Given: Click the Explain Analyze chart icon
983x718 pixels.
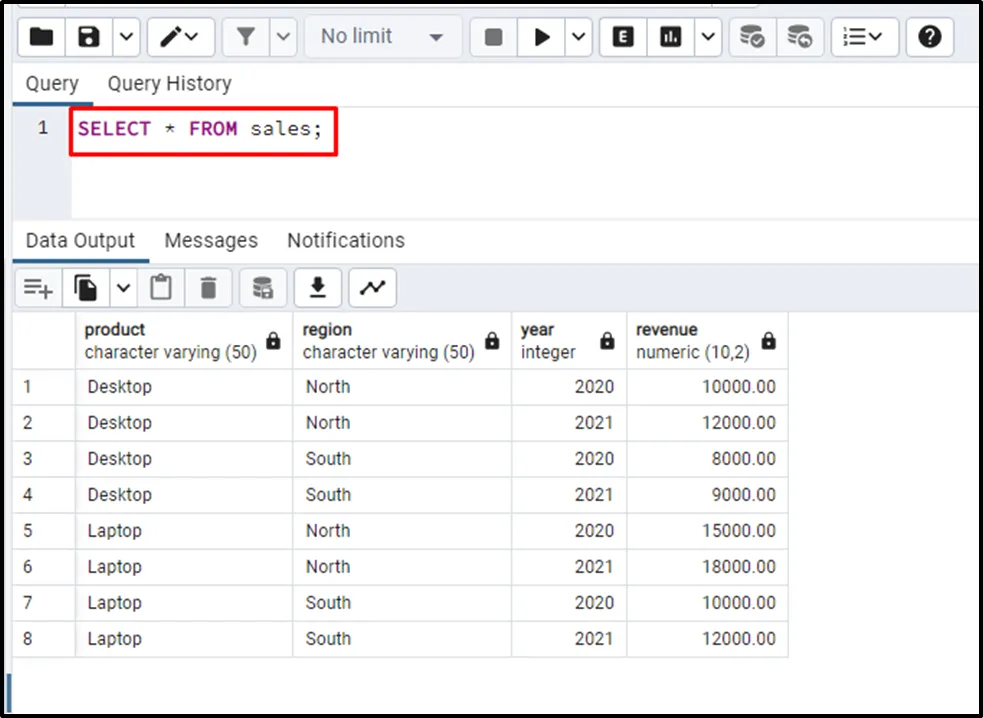Looking at the screenshot, I should point(671,37).
